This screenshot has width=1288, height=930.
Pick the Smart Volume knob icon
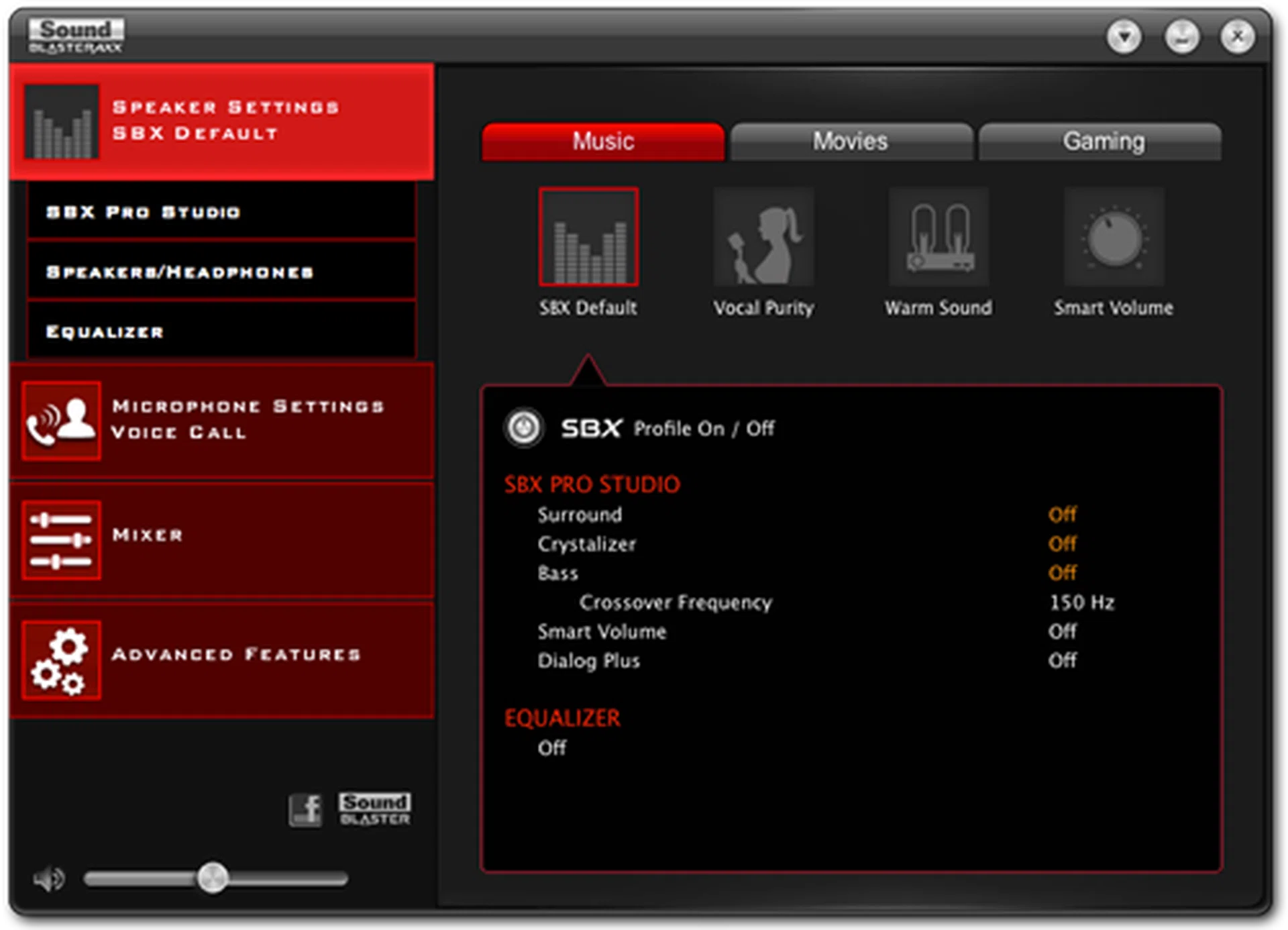point(1114,237)
